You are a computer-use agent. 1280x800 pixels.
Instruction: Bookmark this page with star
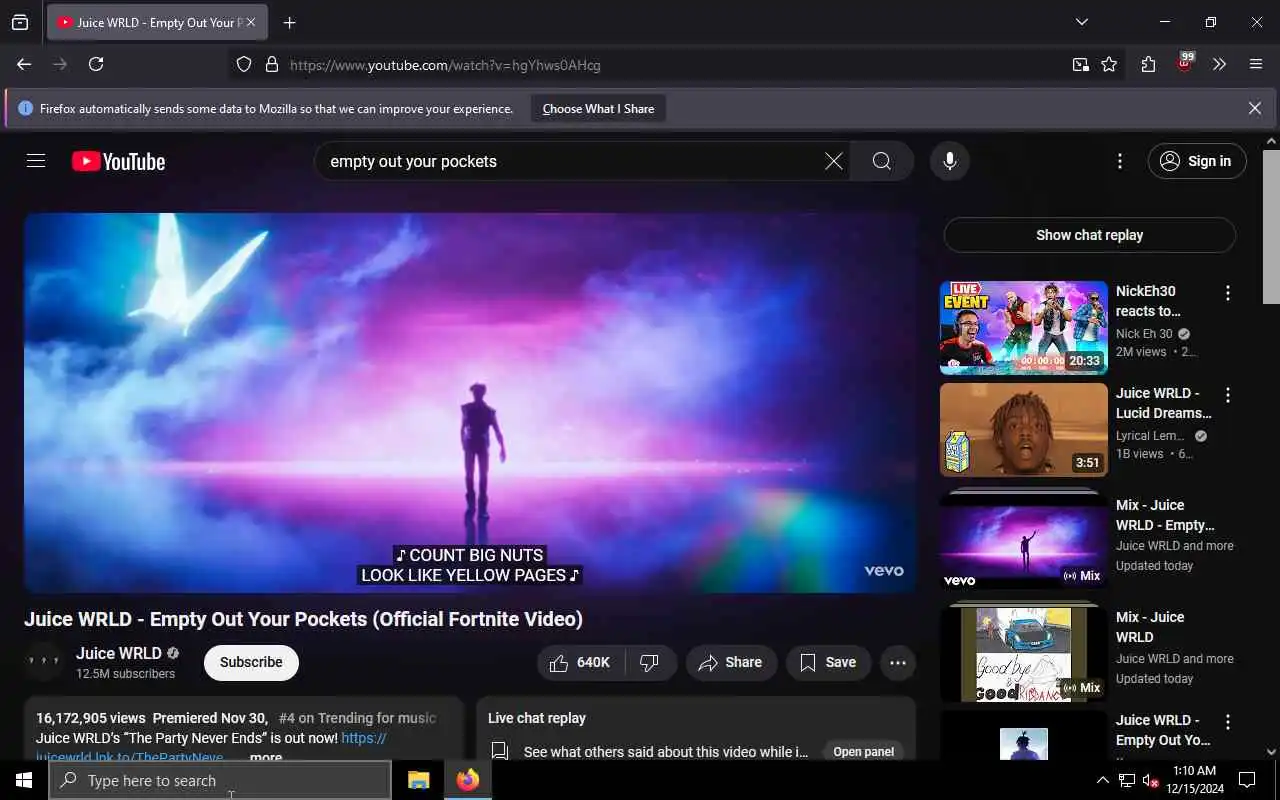1109,65
